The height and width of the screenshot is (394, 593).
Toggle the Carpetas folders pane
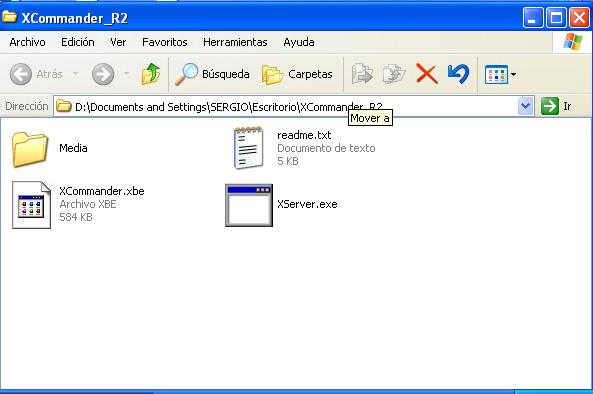(297, 74)
